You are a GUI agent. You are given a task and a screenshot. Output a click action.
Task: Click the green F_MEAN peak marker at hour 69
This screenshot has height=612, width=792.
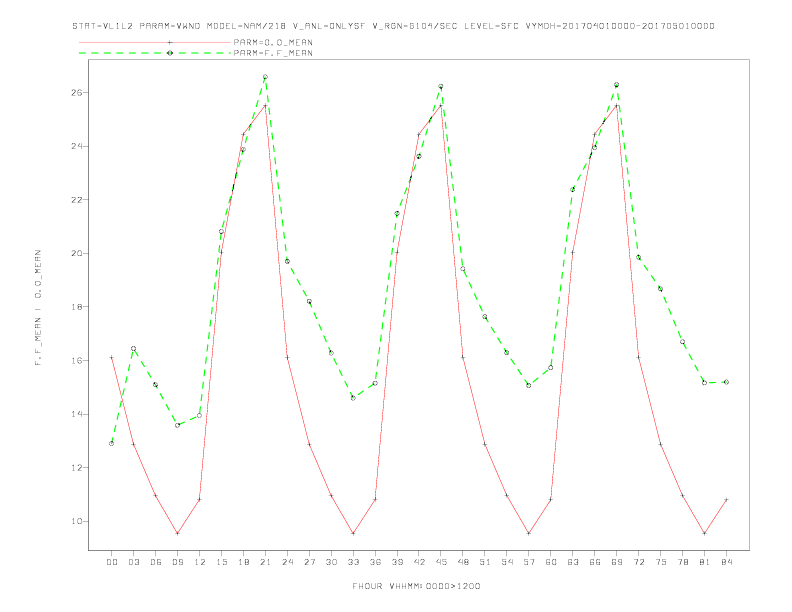click(617, 85)
